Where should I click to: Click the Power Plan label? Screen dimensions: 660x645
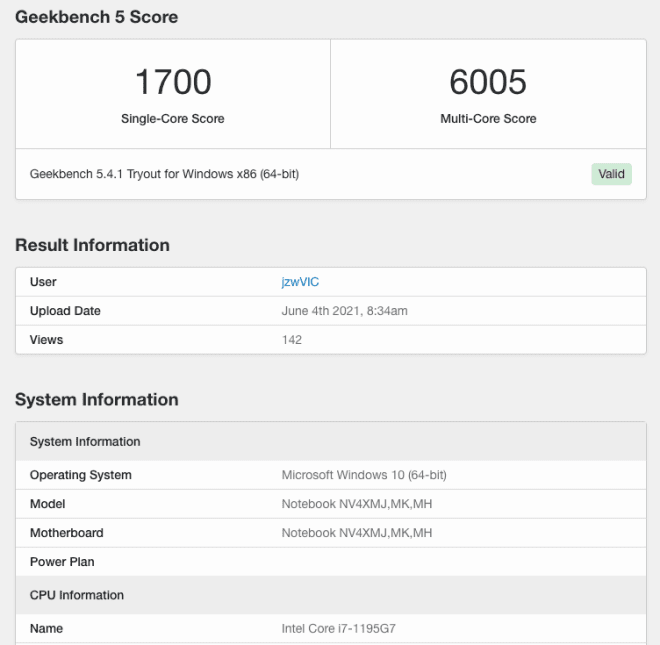point(62,562)
